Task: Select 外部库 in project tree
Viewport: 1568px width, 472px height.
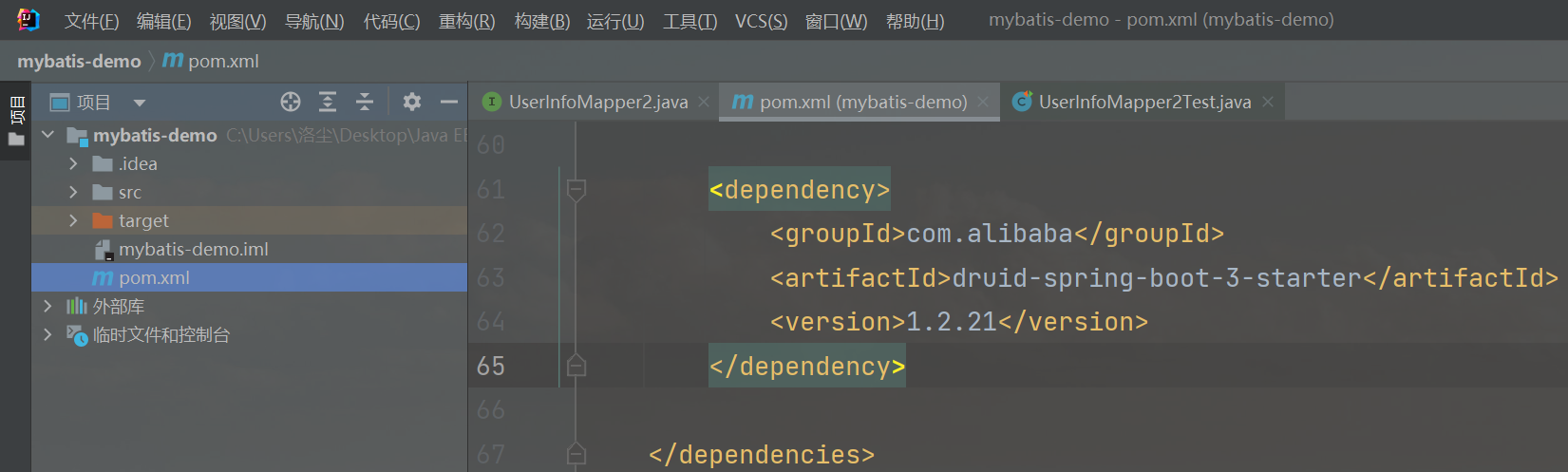Action: pos(249,306)
